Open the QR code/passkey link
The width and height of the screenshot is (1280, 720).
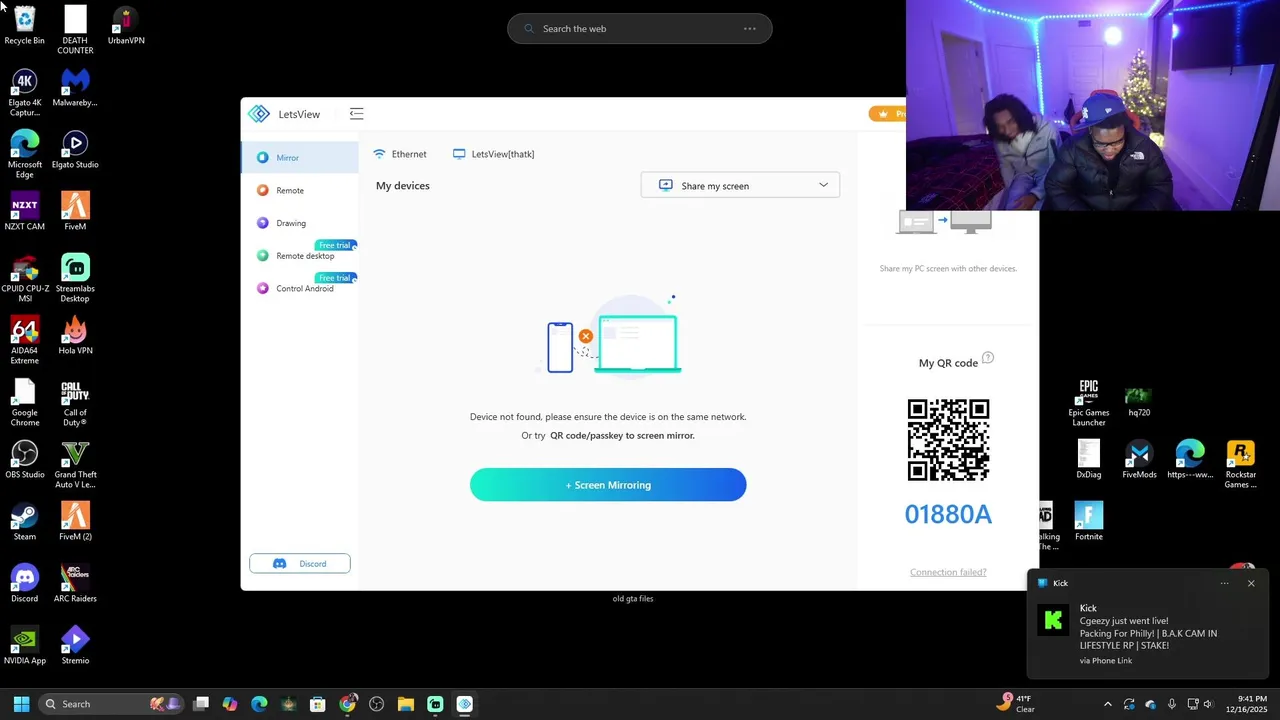click(622, 436)
